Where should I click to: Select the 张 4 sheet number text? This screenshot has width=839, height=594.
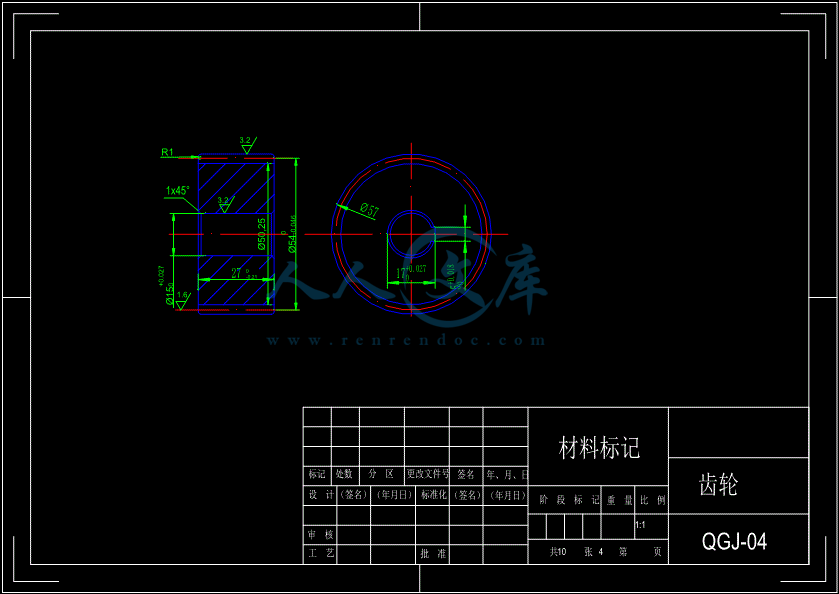click(x=594, y=552)
